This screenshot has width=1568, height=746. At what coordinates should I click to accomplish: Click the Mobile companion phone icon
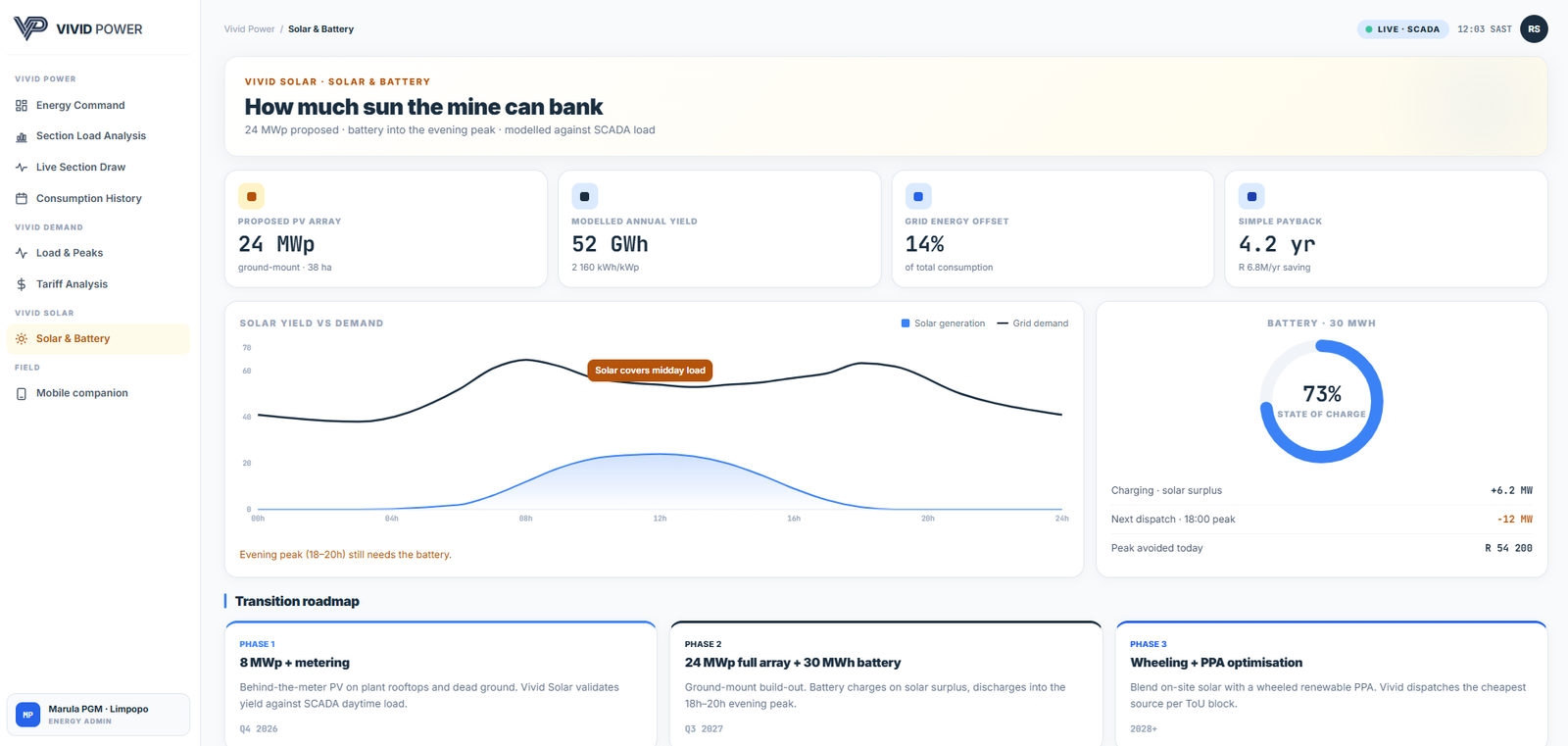22,394
